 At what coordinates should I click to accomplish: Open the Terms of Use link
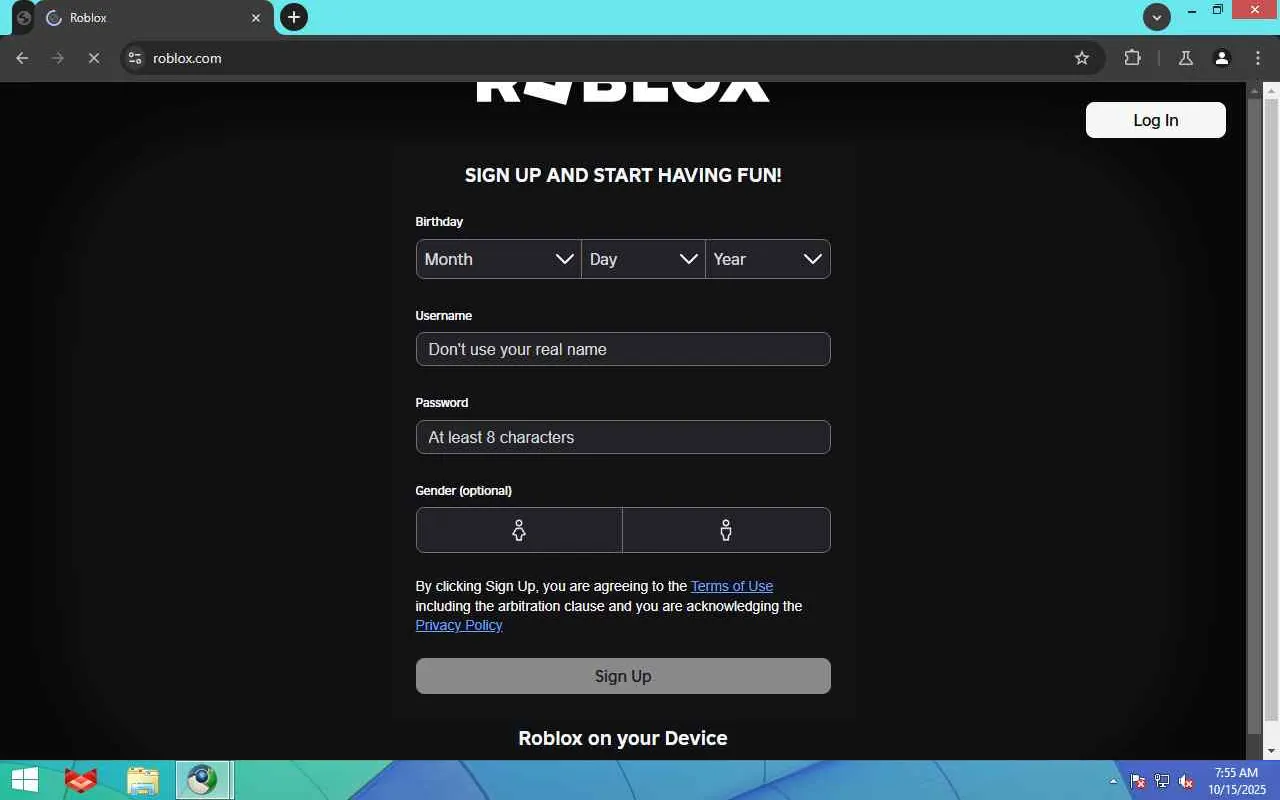click(732, 586)
